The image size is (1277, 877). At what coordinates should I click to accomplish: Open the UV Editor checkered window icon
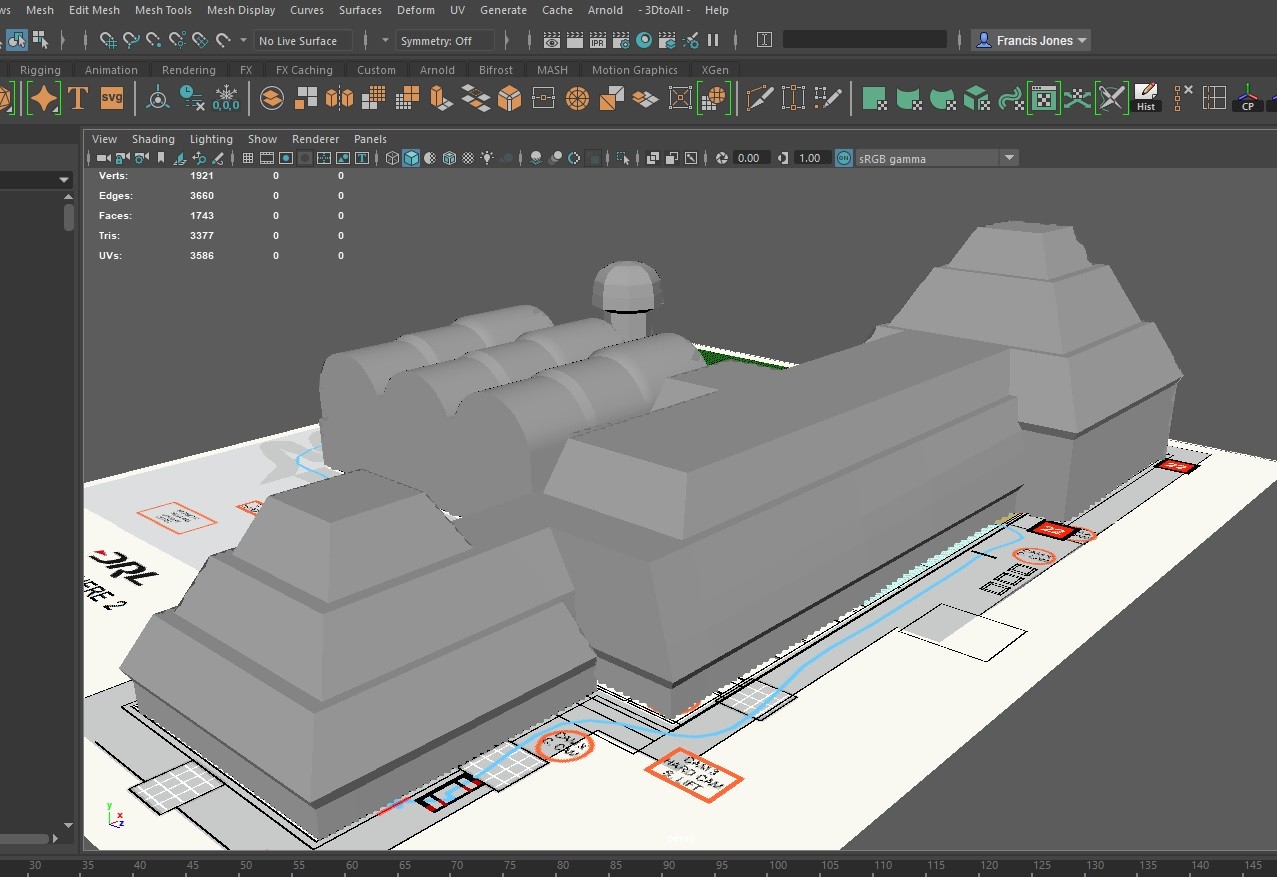(1043, 99)
